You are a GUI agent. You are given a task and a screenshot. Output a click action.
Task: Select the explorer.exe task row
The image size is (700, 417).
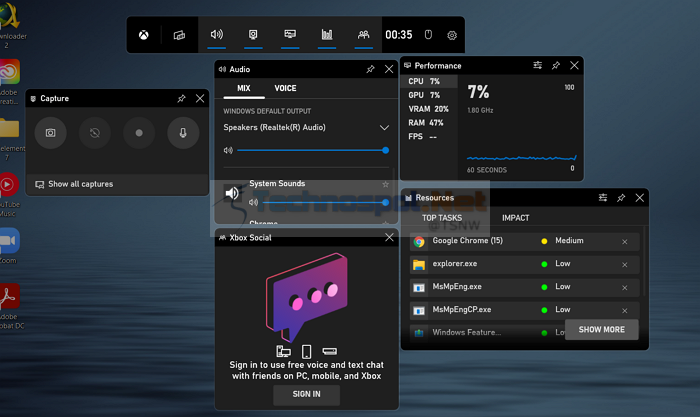pyautogui.click(x=525, y=264)
